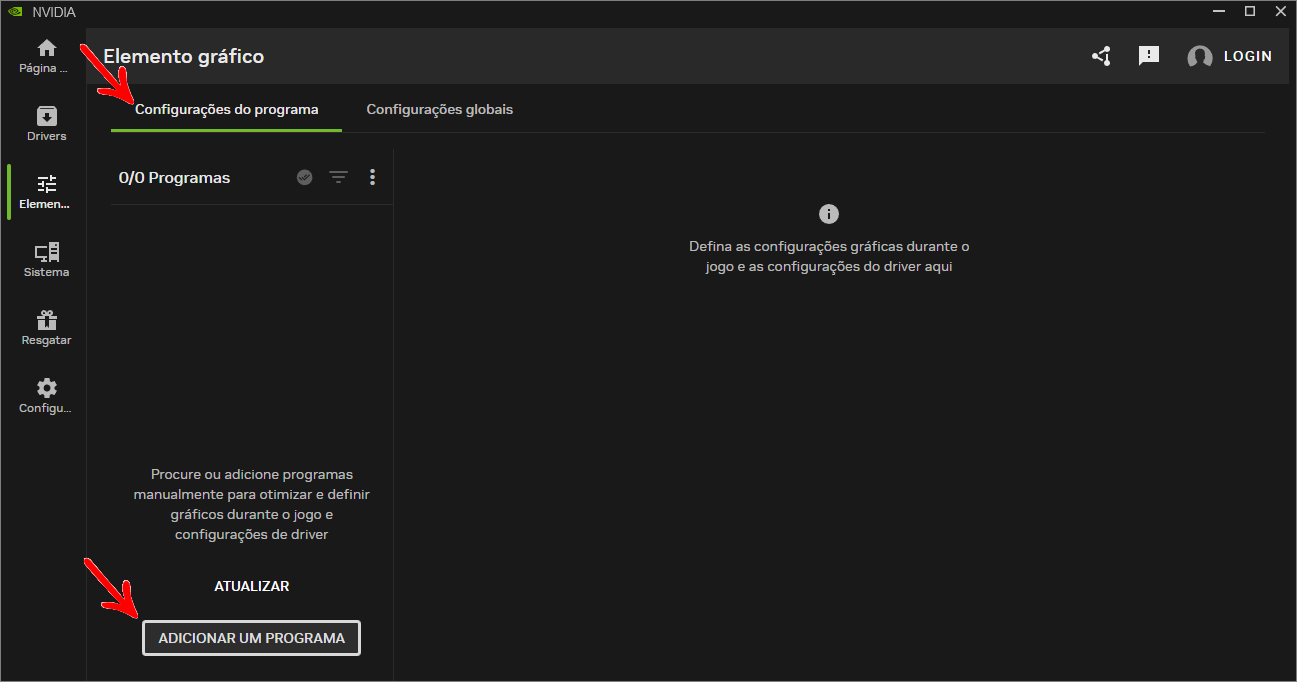Image resolution: width=1297 pixels, height=682 pixels.
Task: Toggle the optimized checkmark filter icon
Action: point(305,177)
